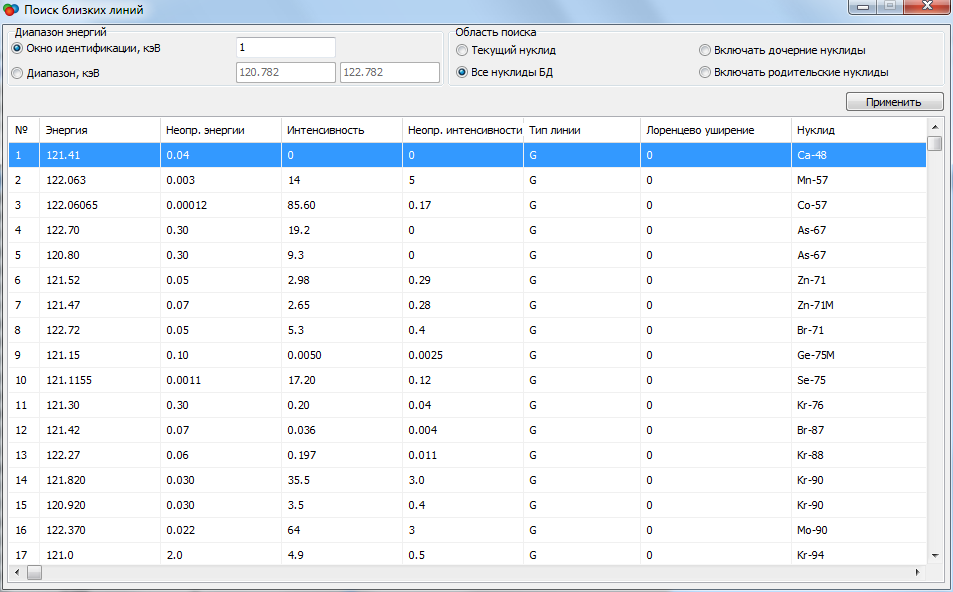Sort by 'Энергия' column header
This screenshot has width=953, height=592.
98,130
